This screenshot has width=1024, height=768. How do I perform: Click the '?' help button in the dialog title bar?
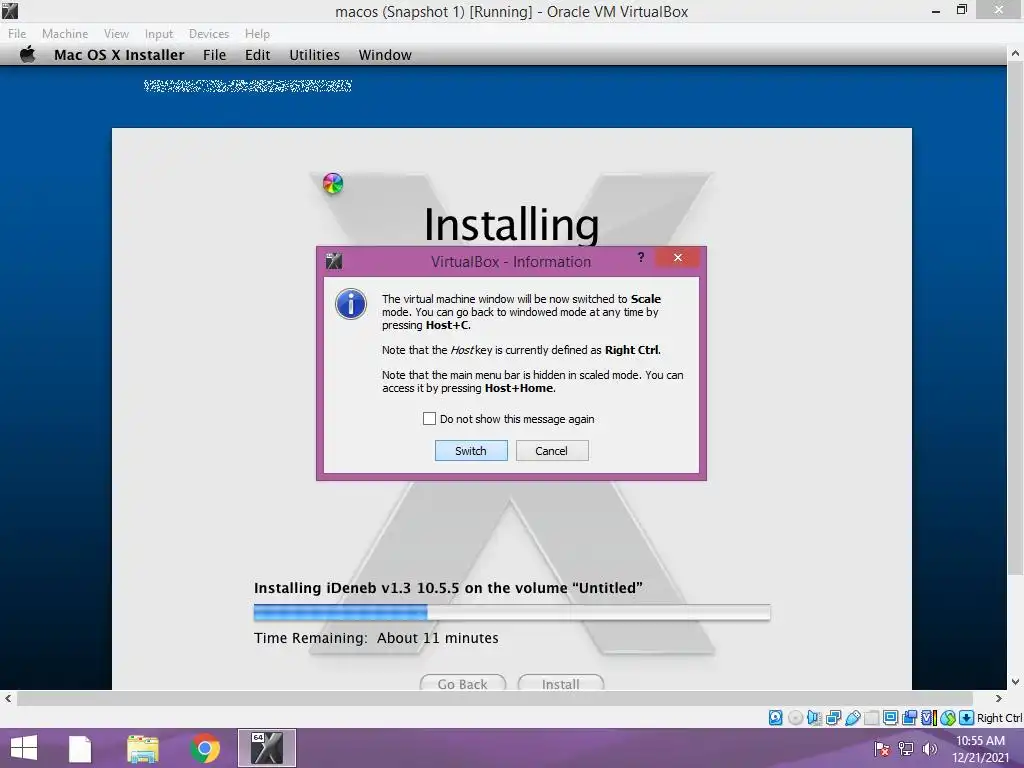(641, 257)
